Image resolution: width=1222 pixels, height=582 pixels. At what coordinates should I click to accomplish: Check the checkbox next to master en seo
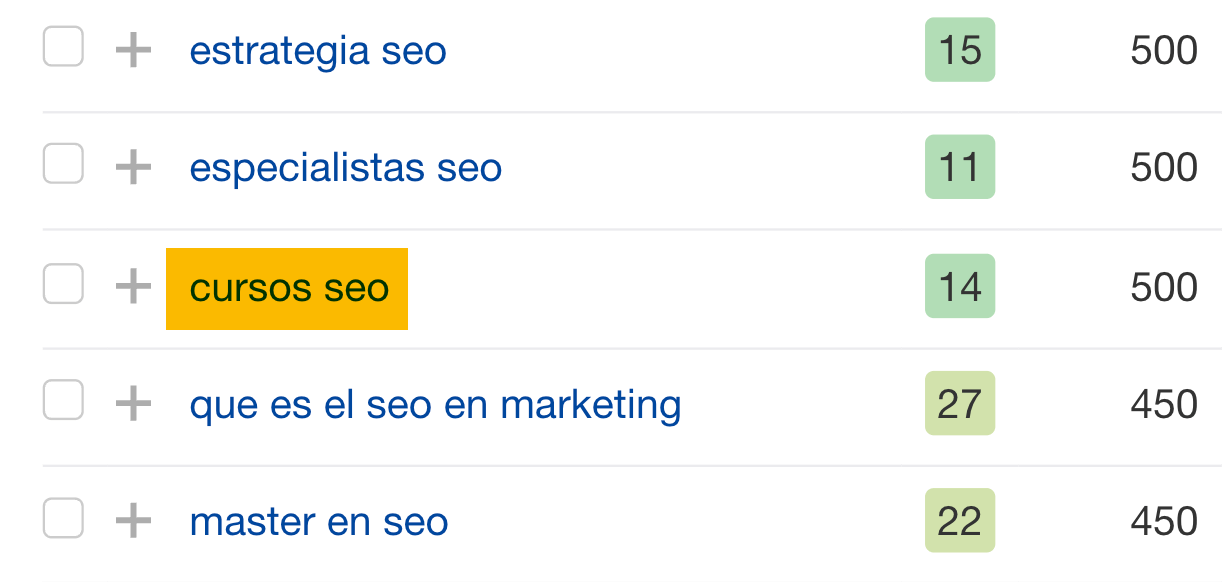point(62,520)
